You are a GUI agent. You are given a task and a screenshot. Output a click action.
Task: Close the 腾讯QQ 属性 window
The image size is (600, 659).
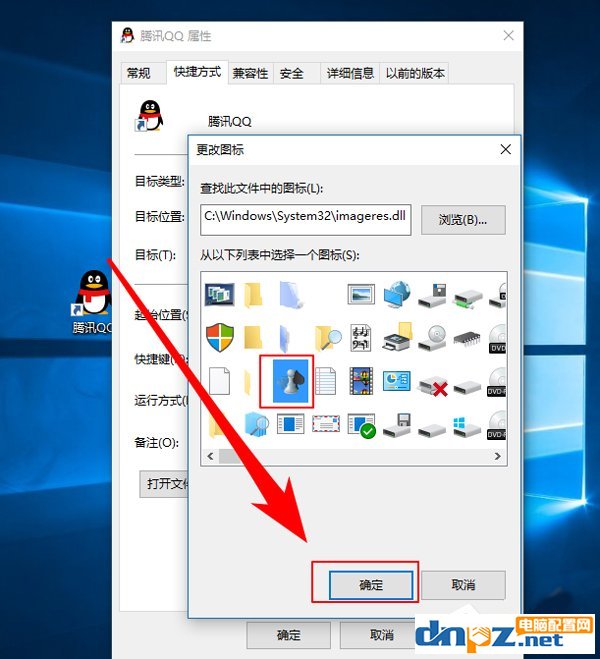tap(508, 36)
